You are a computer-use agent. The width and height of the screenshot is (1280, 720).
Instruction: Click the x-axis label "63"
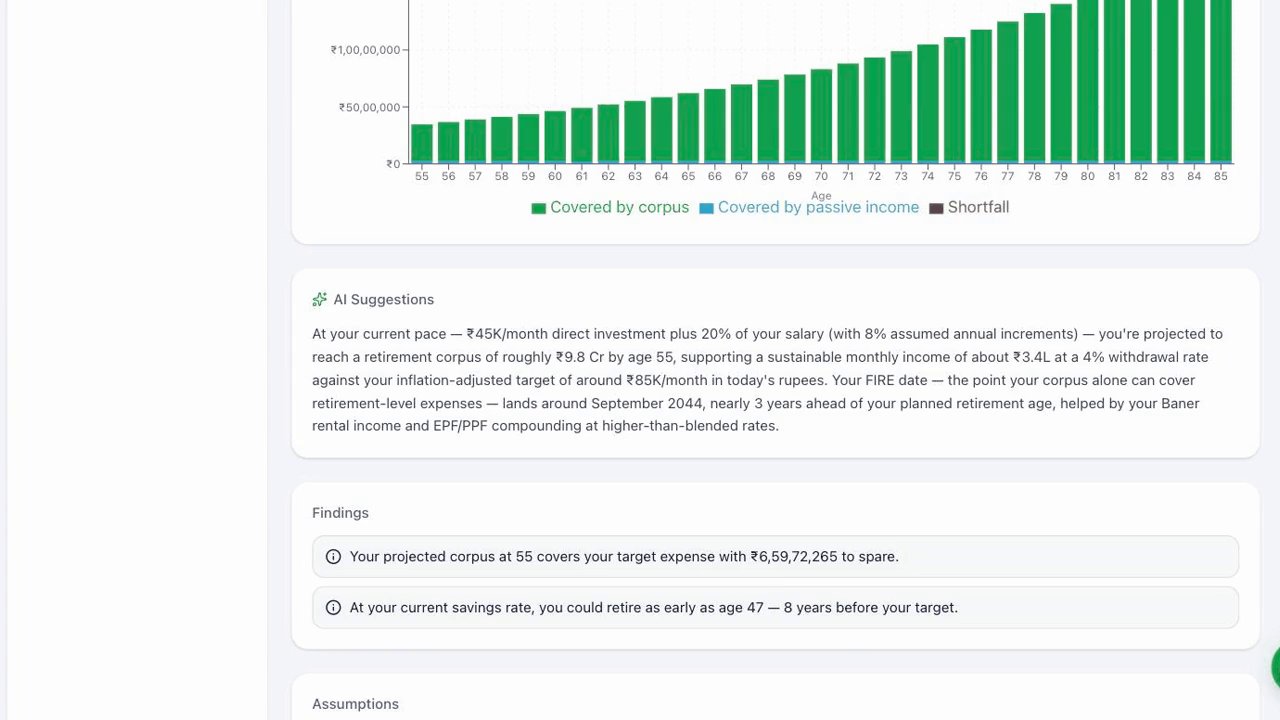pos(635,176)
